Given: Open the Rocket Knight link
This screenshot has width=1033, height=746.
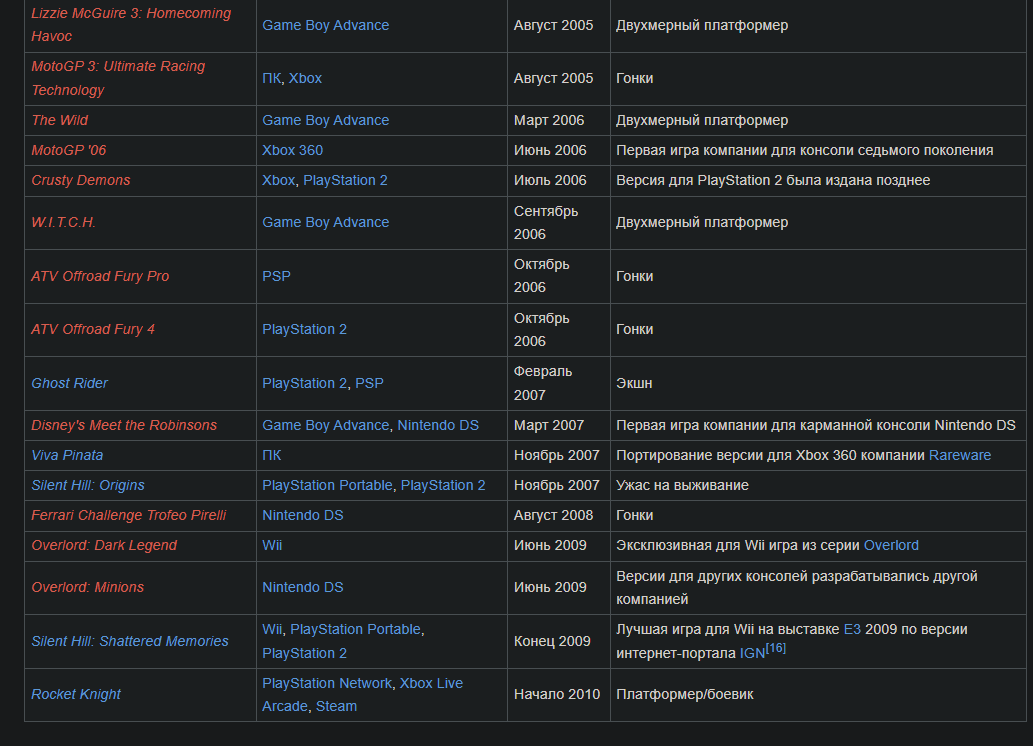Looking at the screenshot, I should pos(76,694).
